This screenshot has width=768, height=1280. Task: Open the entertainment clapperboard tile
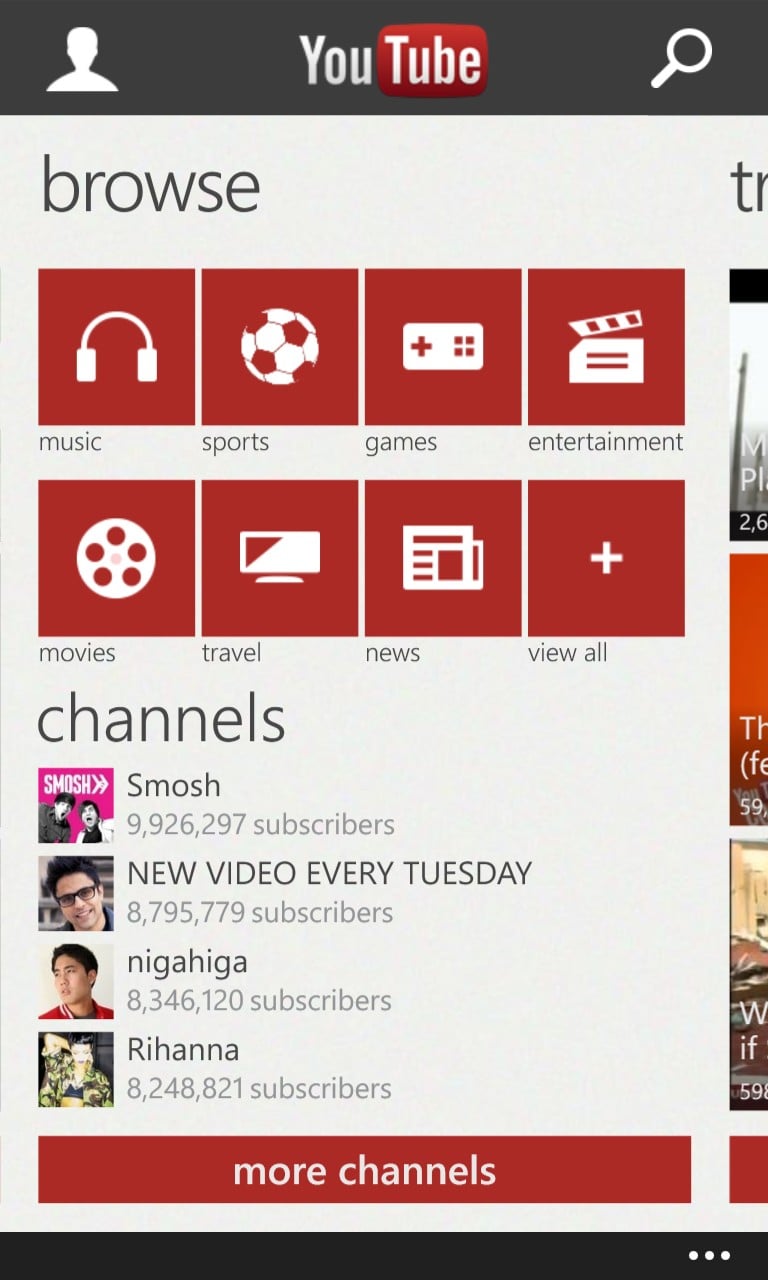pyautogui.click(x=606, y=347)
